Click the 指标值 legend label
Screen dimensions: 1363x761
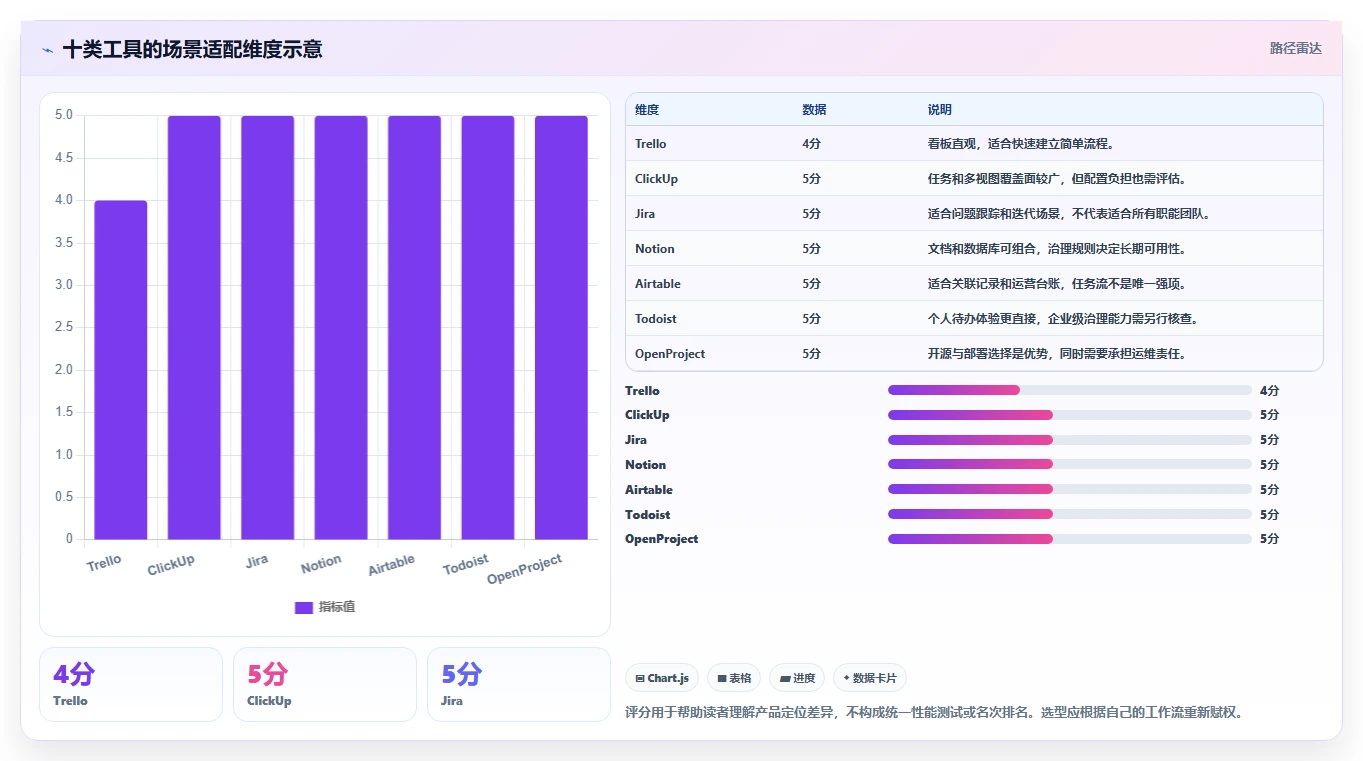[x=337, y=607]
